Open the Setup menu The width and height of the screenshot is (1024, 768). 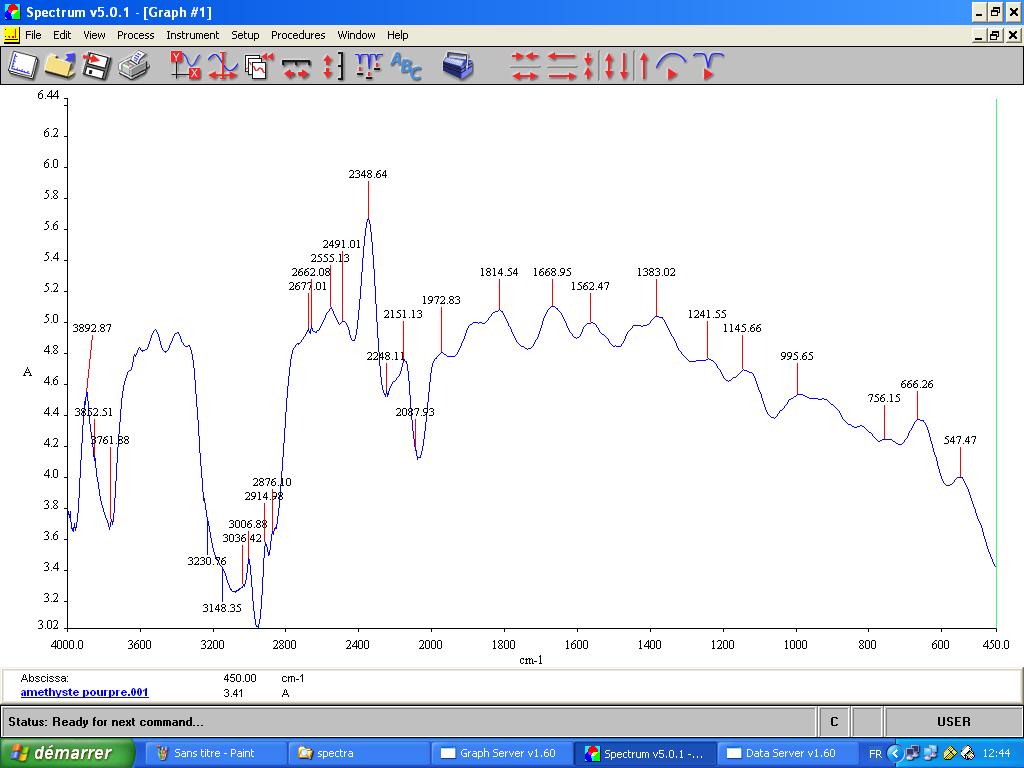(x=245, y=35)
